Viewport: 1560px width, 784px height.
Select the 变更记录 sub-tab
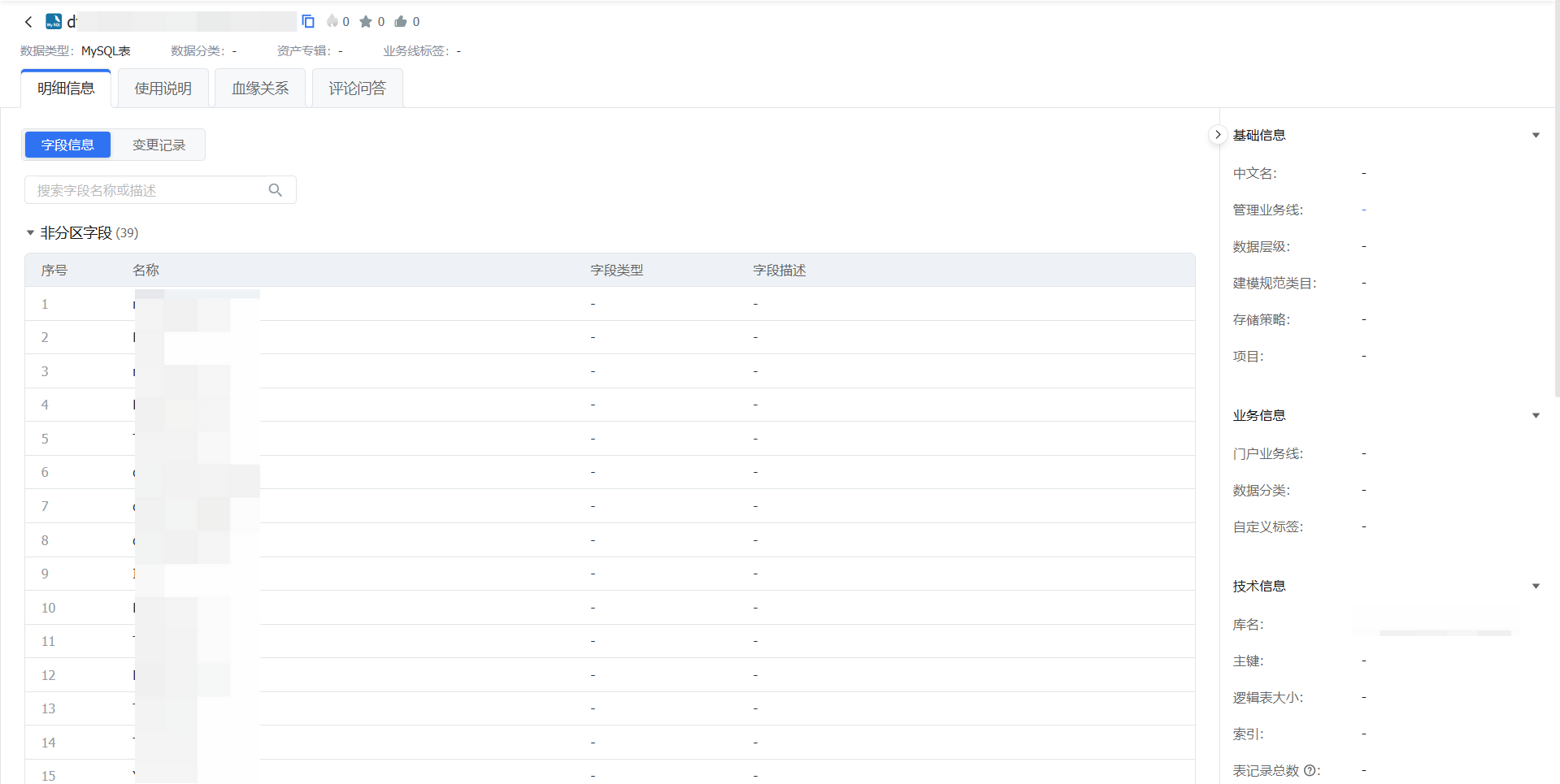[x=159, y=145]
